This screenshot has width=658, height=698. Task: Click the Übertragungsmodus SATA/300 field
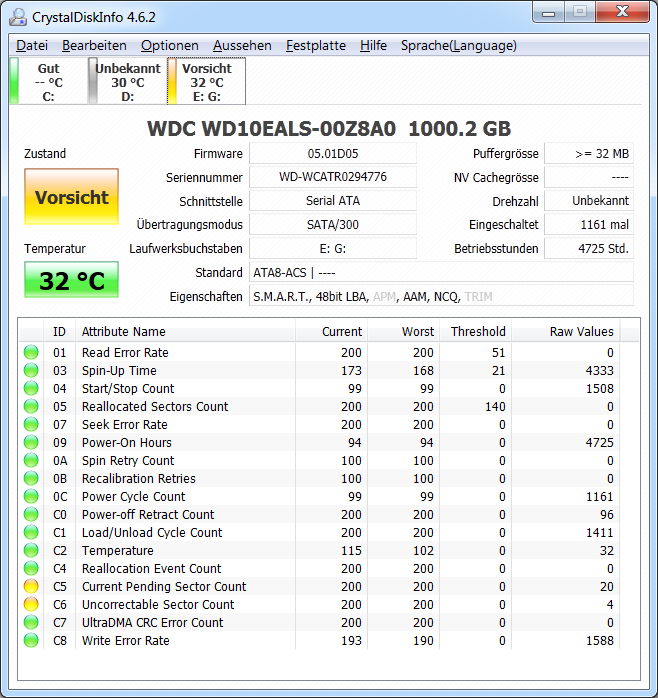[333, 224]
